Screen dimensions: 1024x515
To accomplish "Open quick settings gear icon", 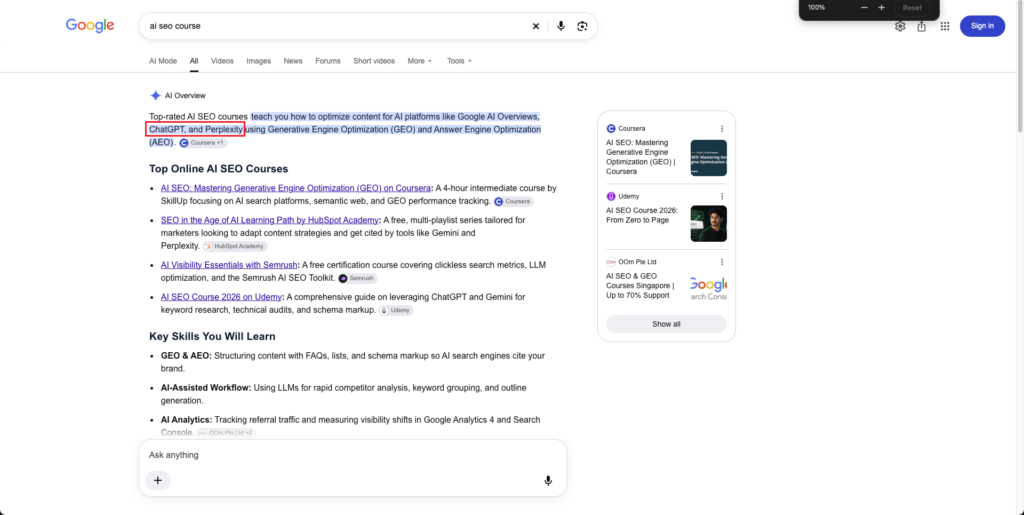I will point(900,26).
